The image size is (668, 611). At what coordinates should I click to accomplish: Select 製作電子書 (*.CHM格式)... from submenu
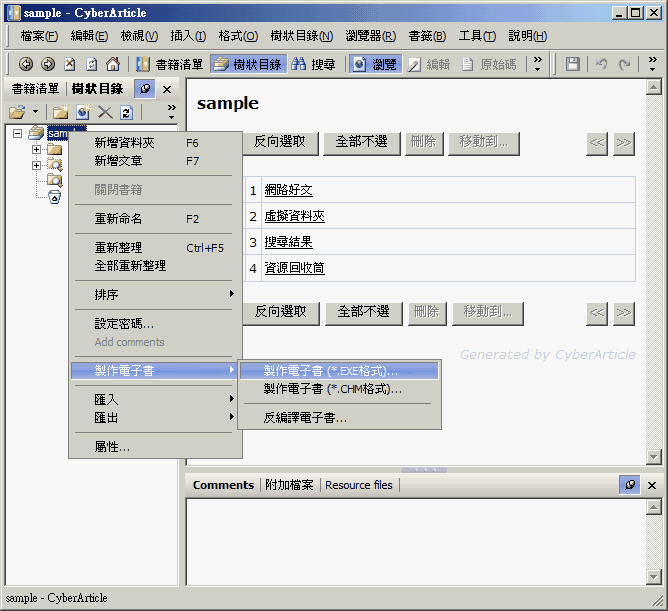pos(332,389)
